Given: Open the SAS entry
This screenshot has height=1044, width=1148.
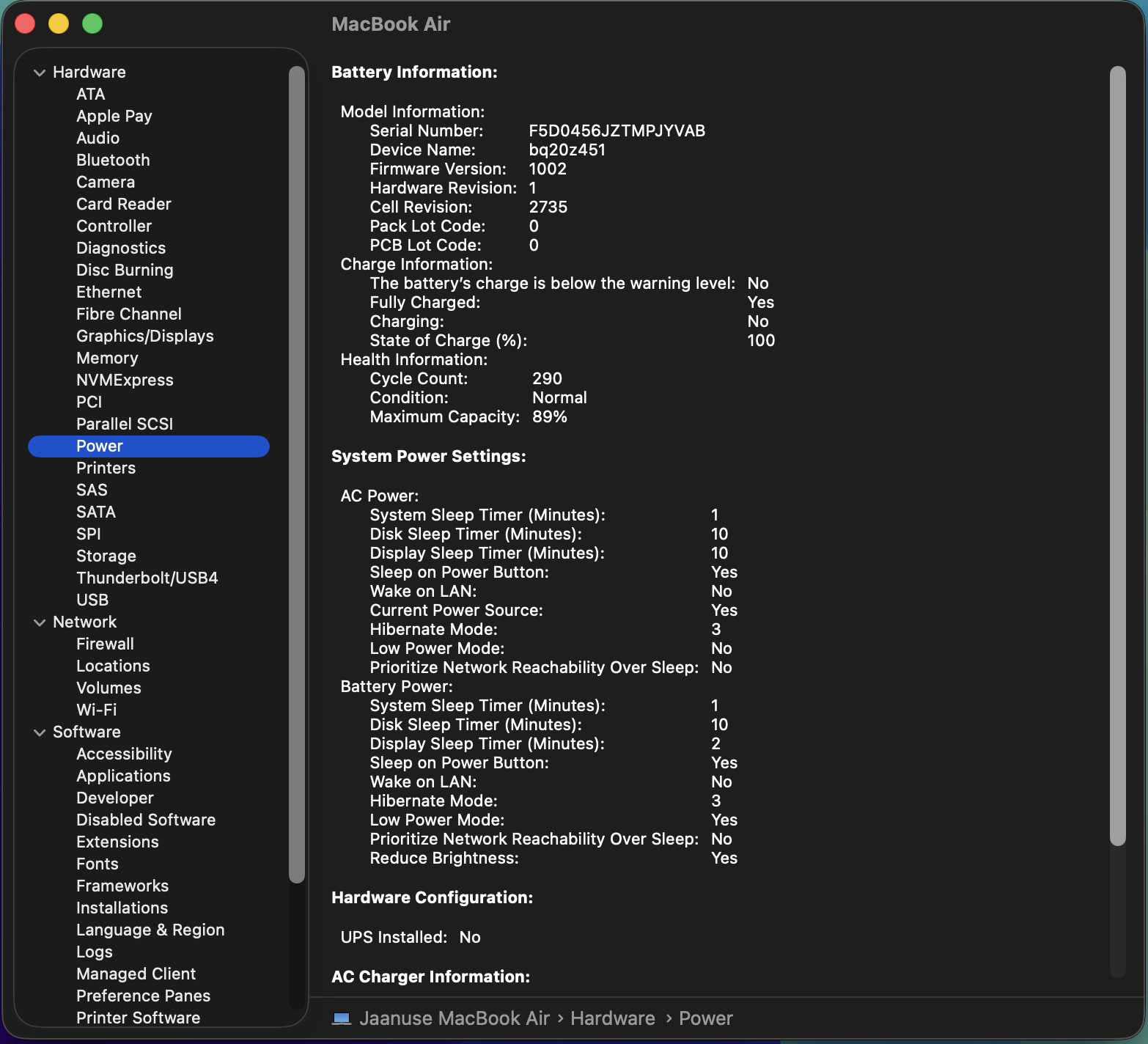Looking at the screenshot, I should tap(92, 490).
